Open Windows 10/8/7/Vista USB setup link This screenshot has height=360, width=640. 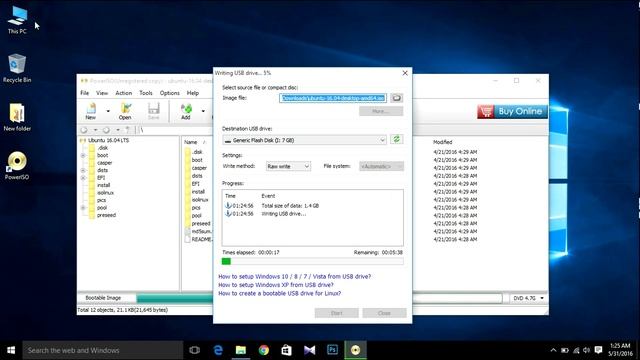tap(294, 276)
